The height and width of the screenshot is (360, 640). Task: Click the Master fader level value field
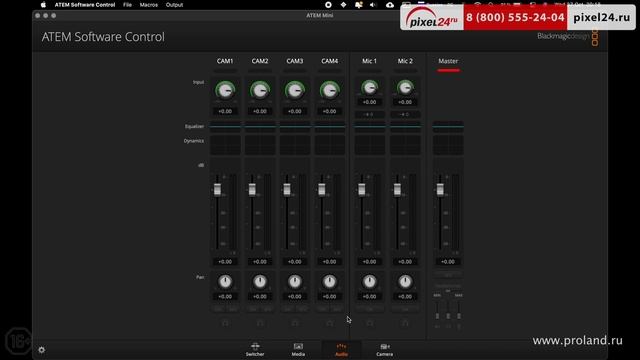pos(448,262)
